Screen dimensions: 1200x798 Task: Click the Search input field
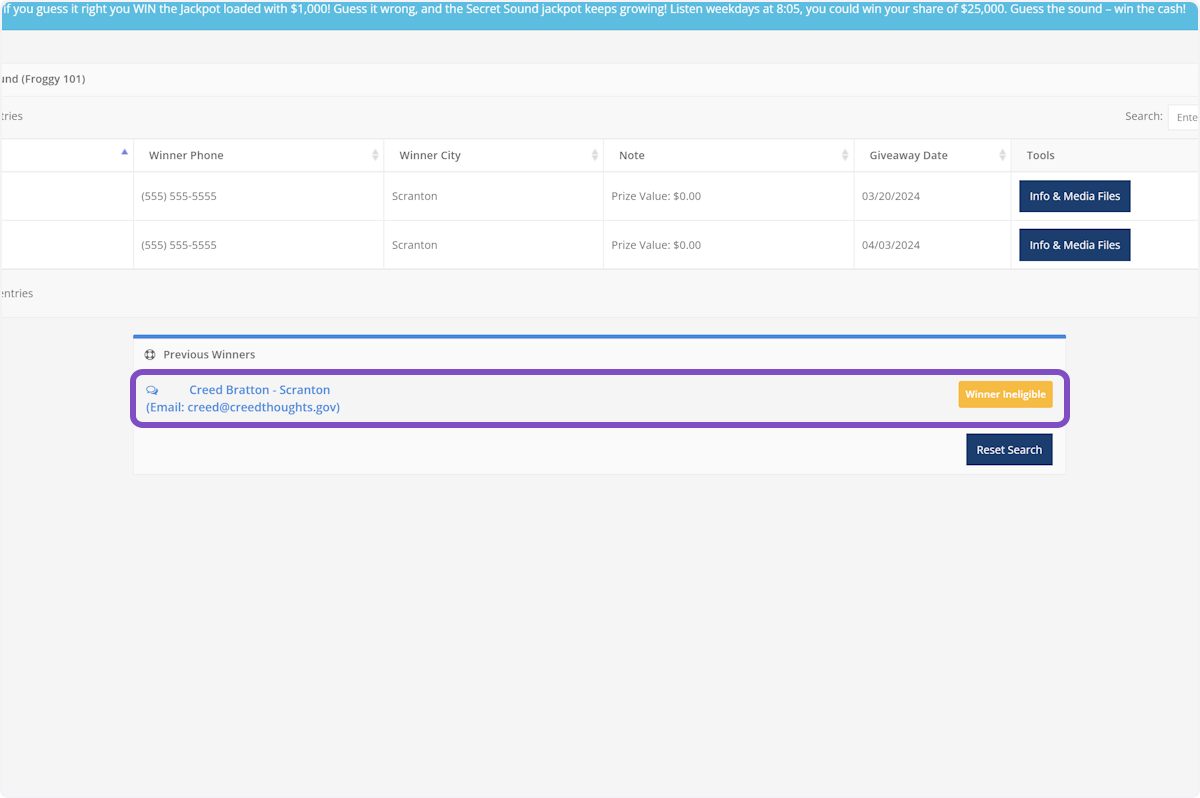pyautogui.click(x=1185, y=116)
